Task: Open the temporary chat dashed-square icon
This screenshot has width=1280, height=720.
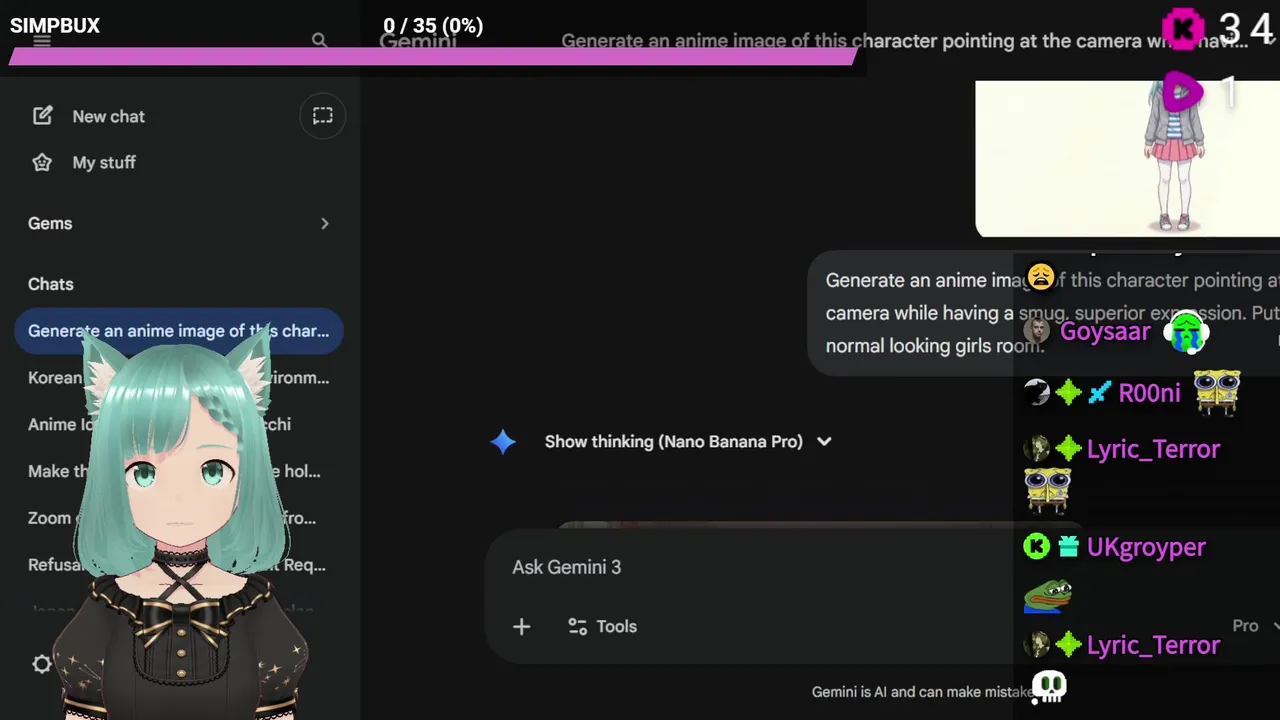Action: click(x=322, y=116)
